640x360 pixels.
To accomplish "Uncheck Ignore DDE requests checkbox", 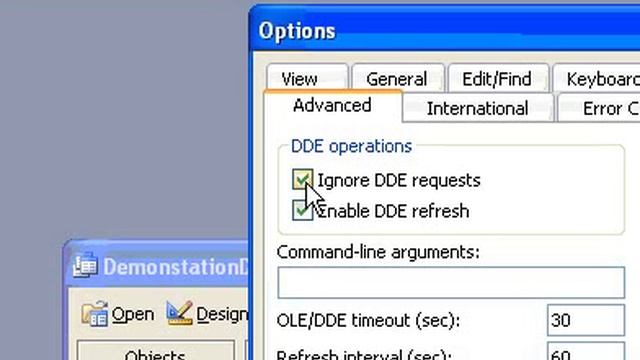I will pos(302,180).
